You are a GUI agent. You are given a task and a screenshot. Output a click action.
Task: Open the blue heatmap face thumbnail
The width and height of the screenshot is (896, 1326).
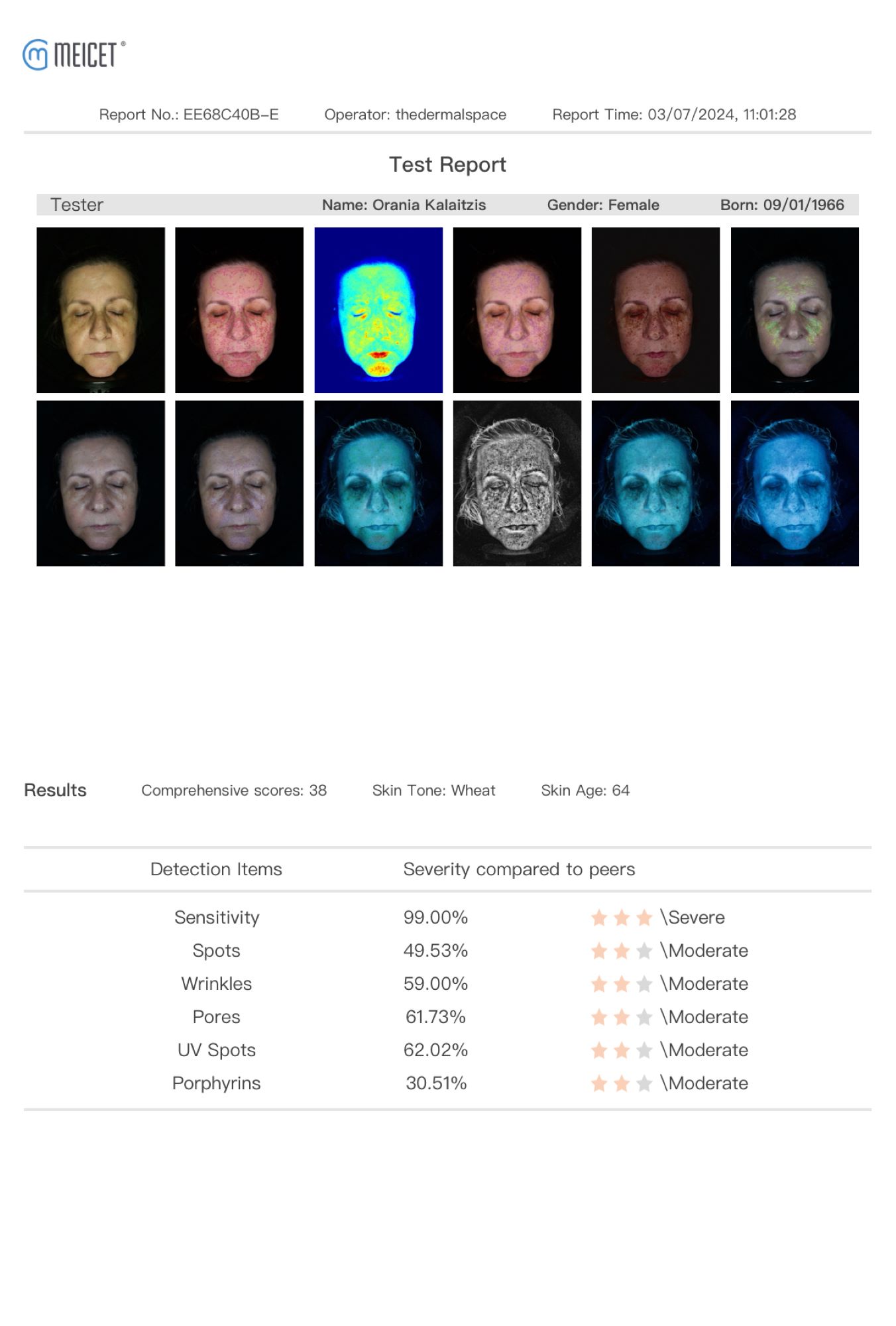coord(378,310)
